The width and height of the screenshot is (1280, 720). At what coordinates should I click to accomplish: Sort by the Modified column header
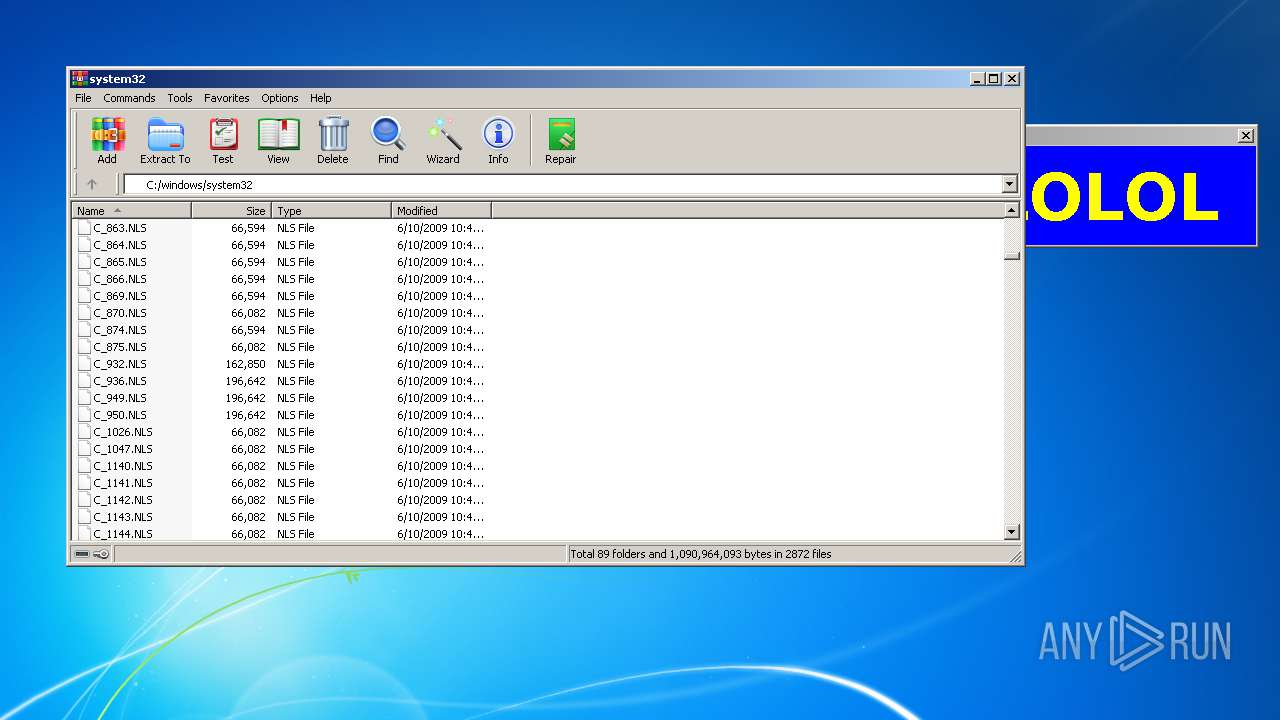pos(442,211)
